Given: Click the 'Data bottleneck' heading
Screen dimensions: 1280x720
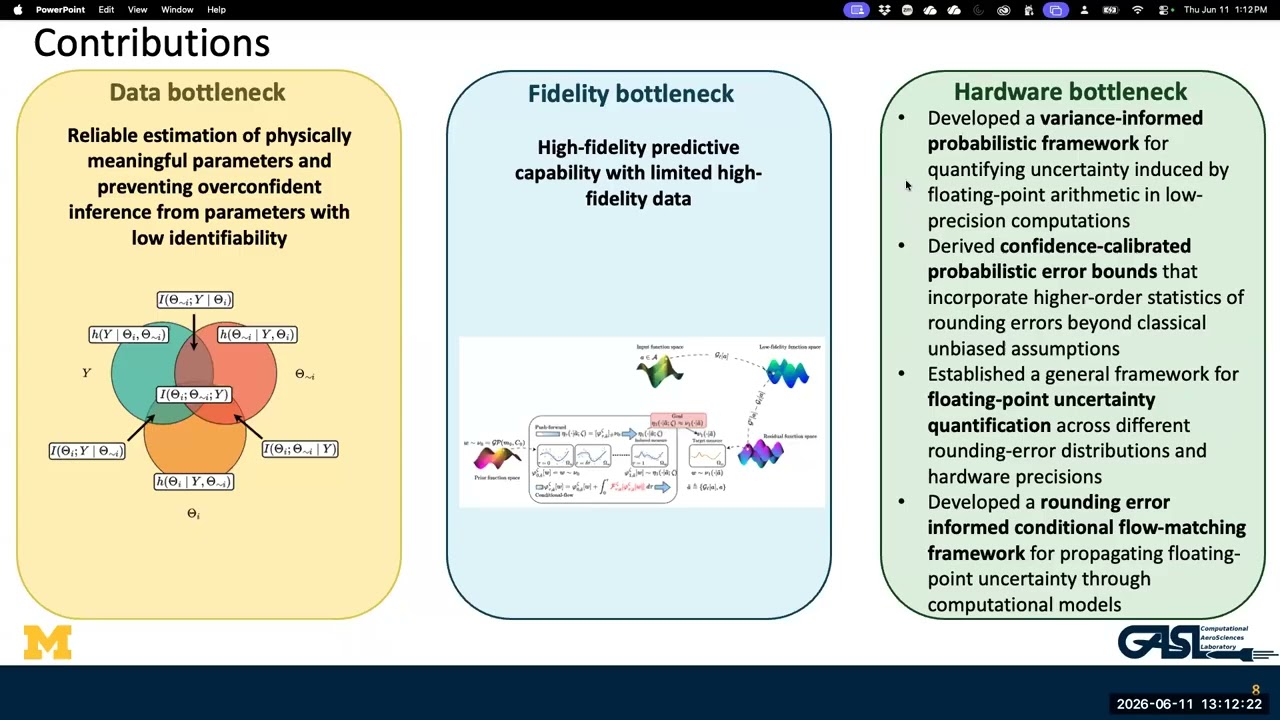Looking at the screenshot, I should (197, 92).
